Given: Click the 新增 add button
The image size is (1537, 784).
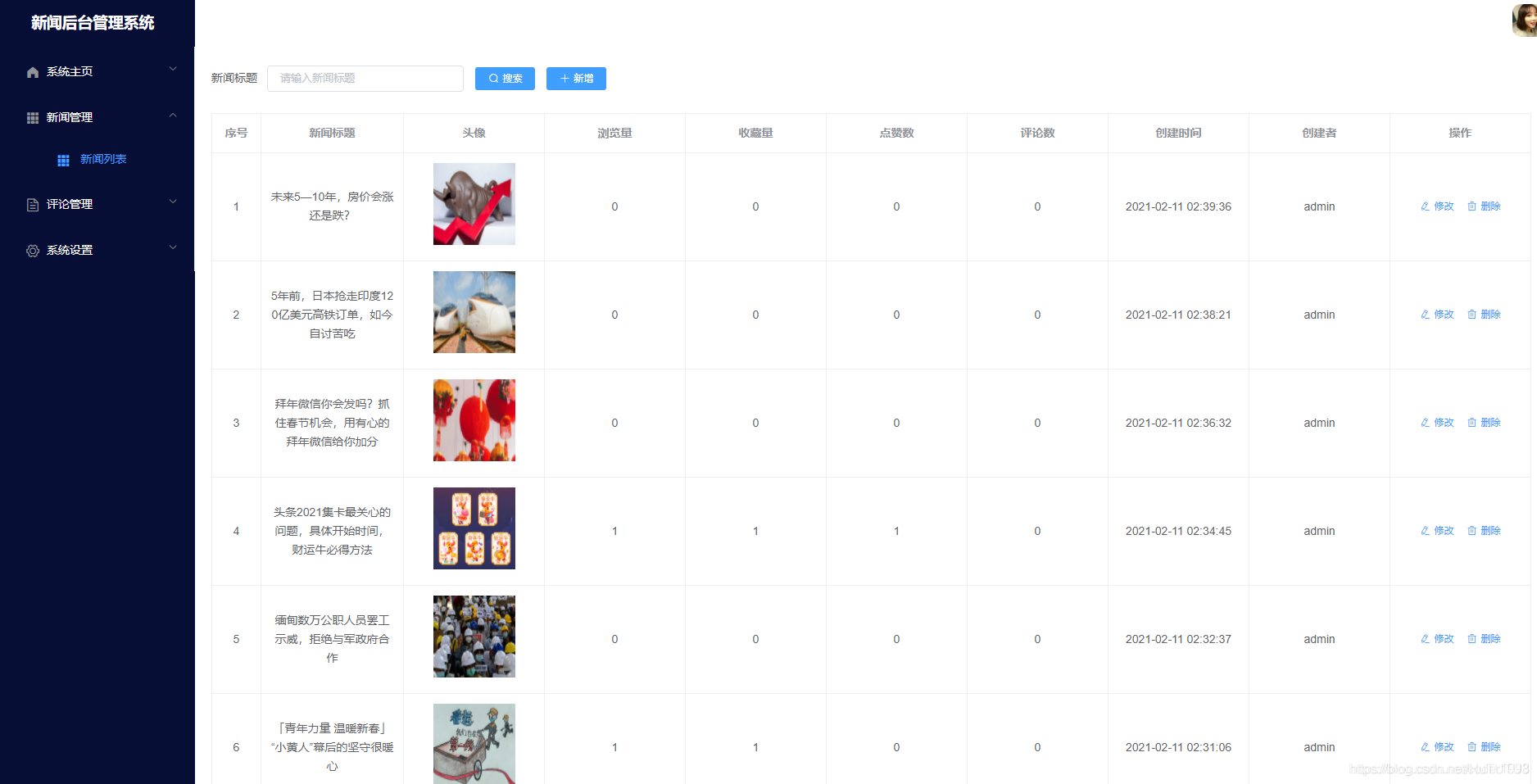Looking at the screenshot, I should pyautogui.click(x=576, y=79).
